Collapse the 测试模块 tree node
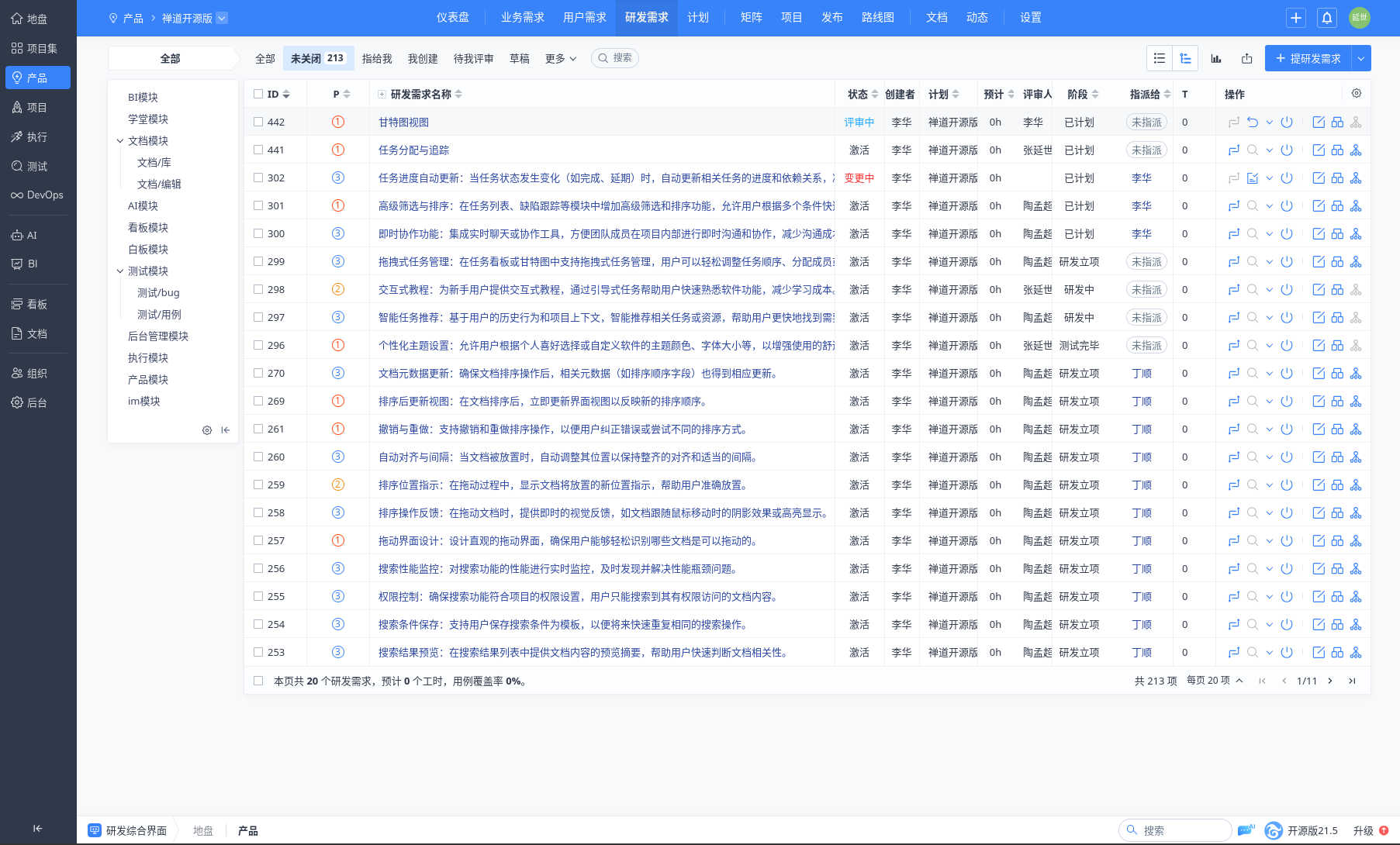The width and height of the screenshot is (1400, 845). click(120, 271)
